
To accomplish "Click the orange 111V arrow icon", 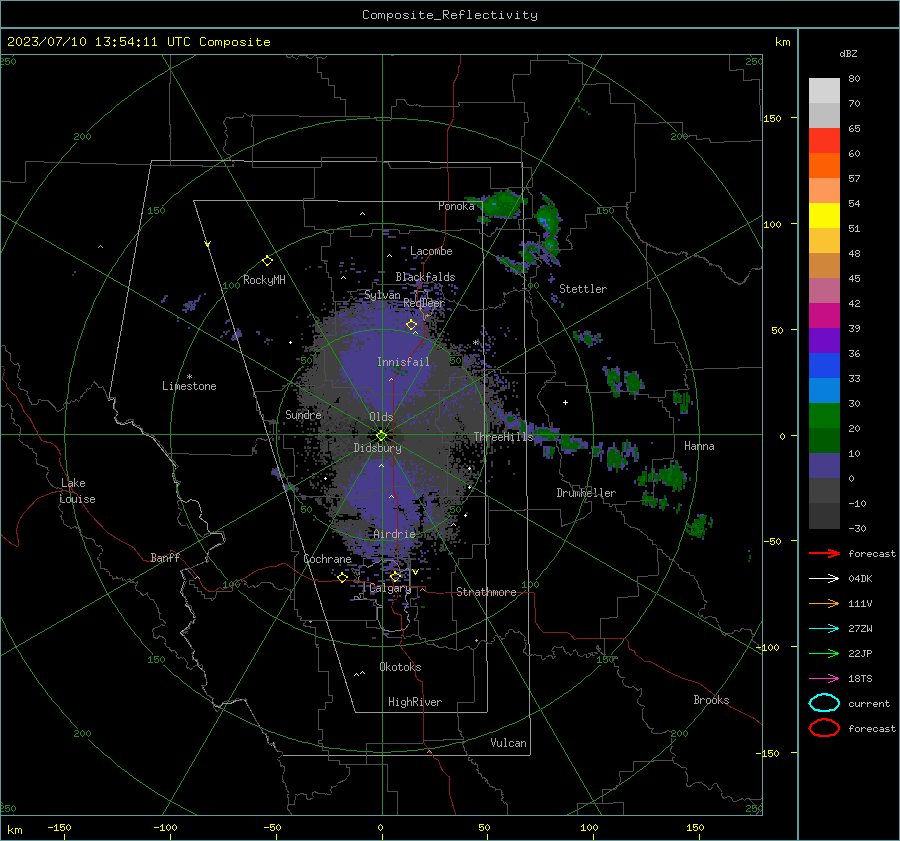I will pyautogui.click(x=824, y=603).
